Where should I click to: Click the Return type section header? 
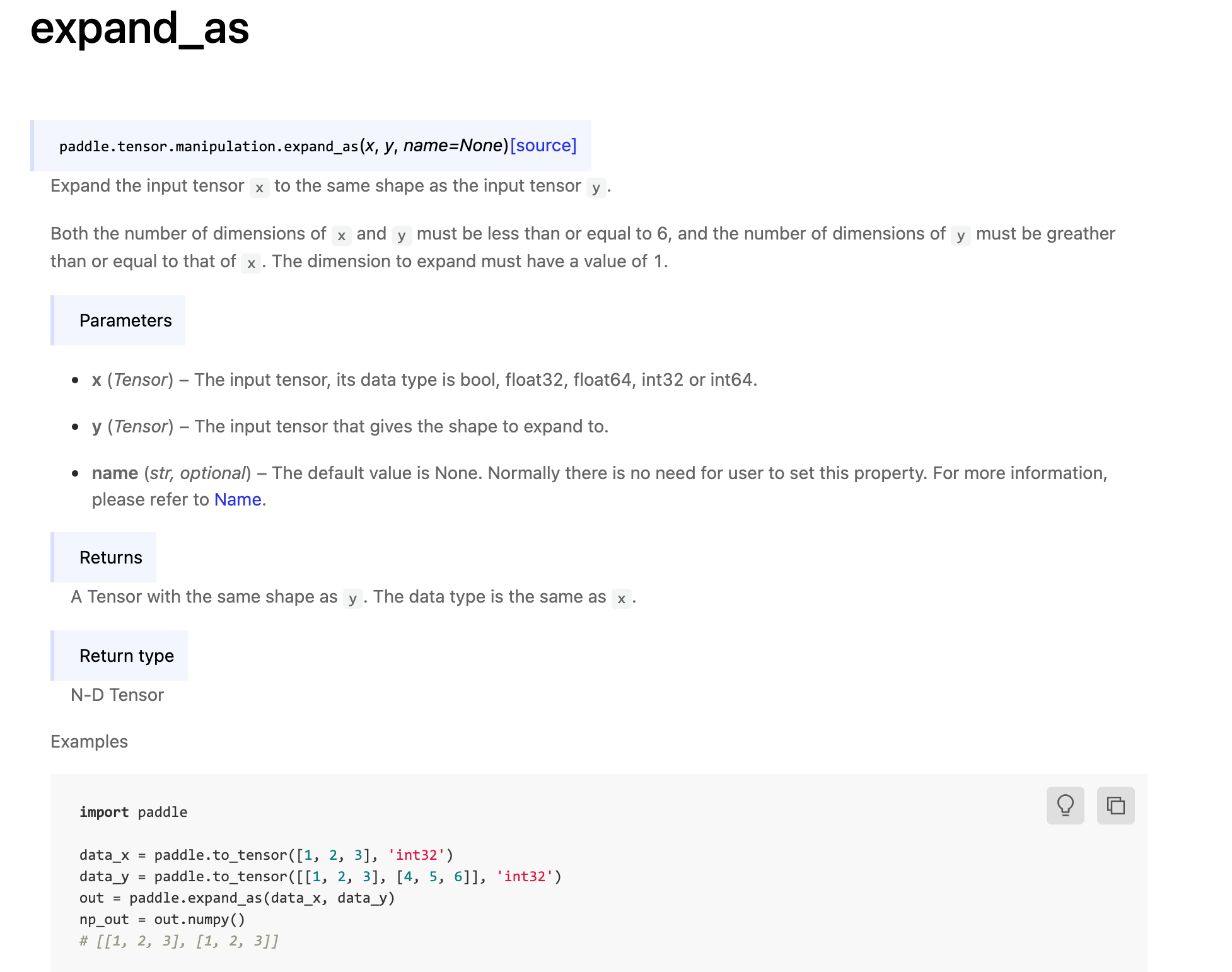click(x=126, y=656)
